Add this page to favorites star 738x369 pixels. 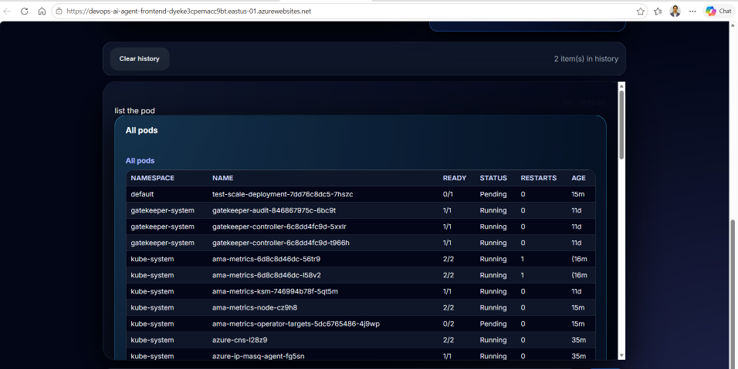[640, 11]
